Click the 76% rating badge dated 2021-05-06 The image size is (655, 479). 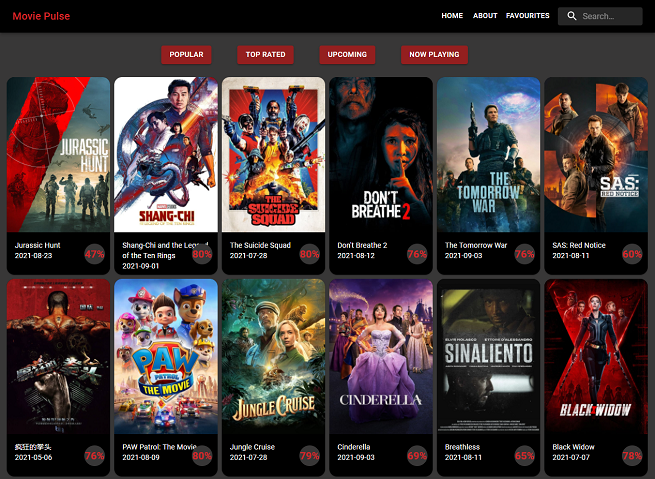coord(94,456)
